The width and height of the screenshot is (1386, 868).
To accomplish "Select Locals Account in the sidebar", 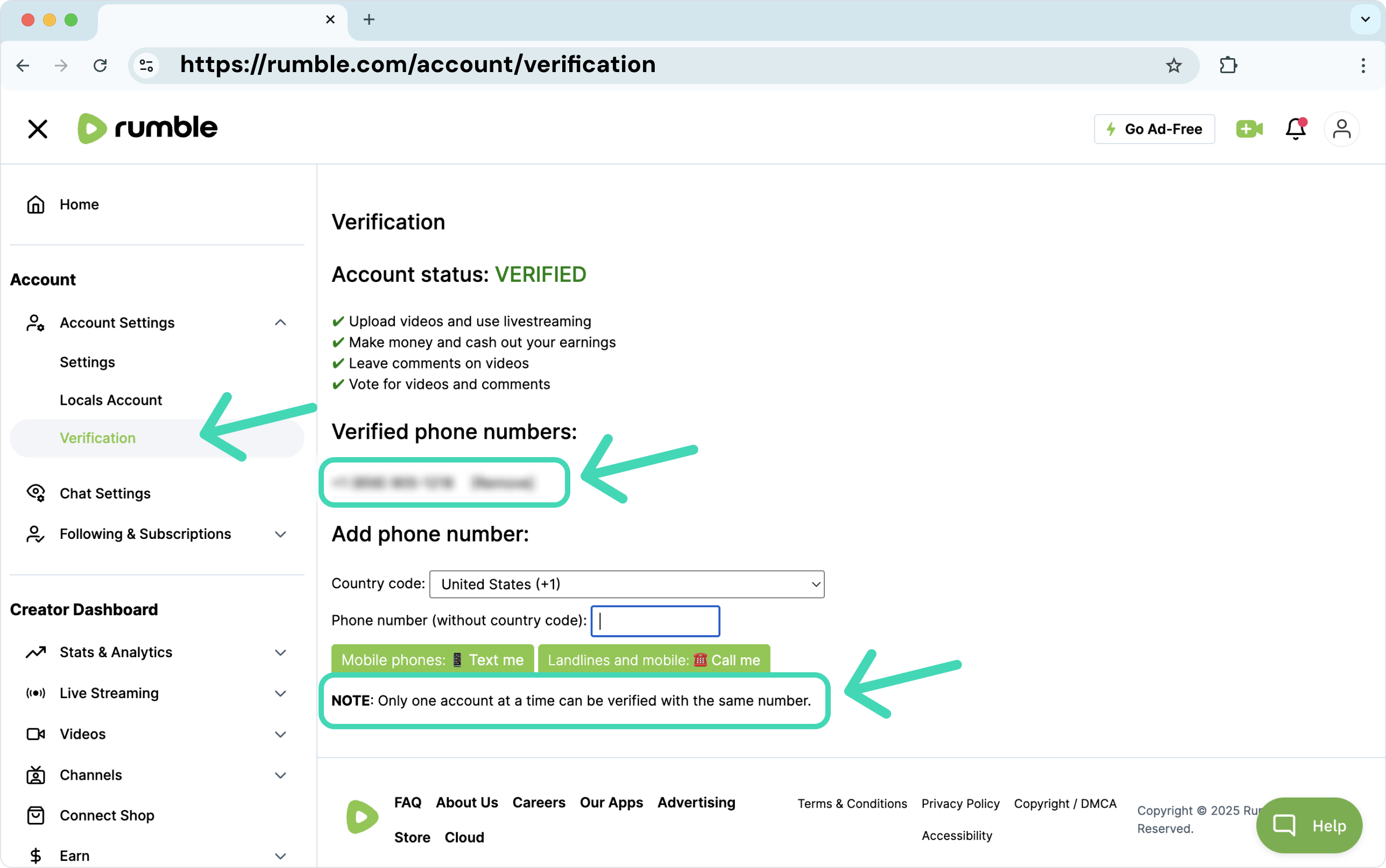I will pyautogui.click(x=111, y=400).
